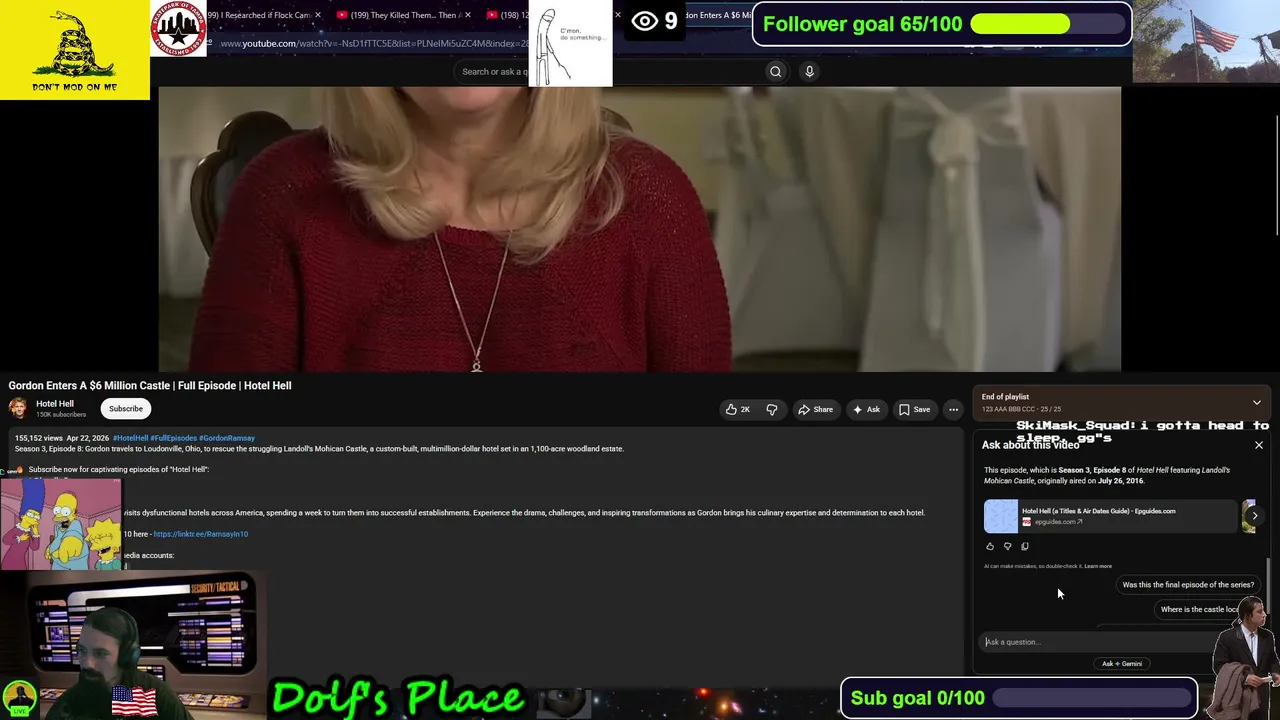Expand the End of playlist panel
The image size is (1280, 720).
point(1257,402)
